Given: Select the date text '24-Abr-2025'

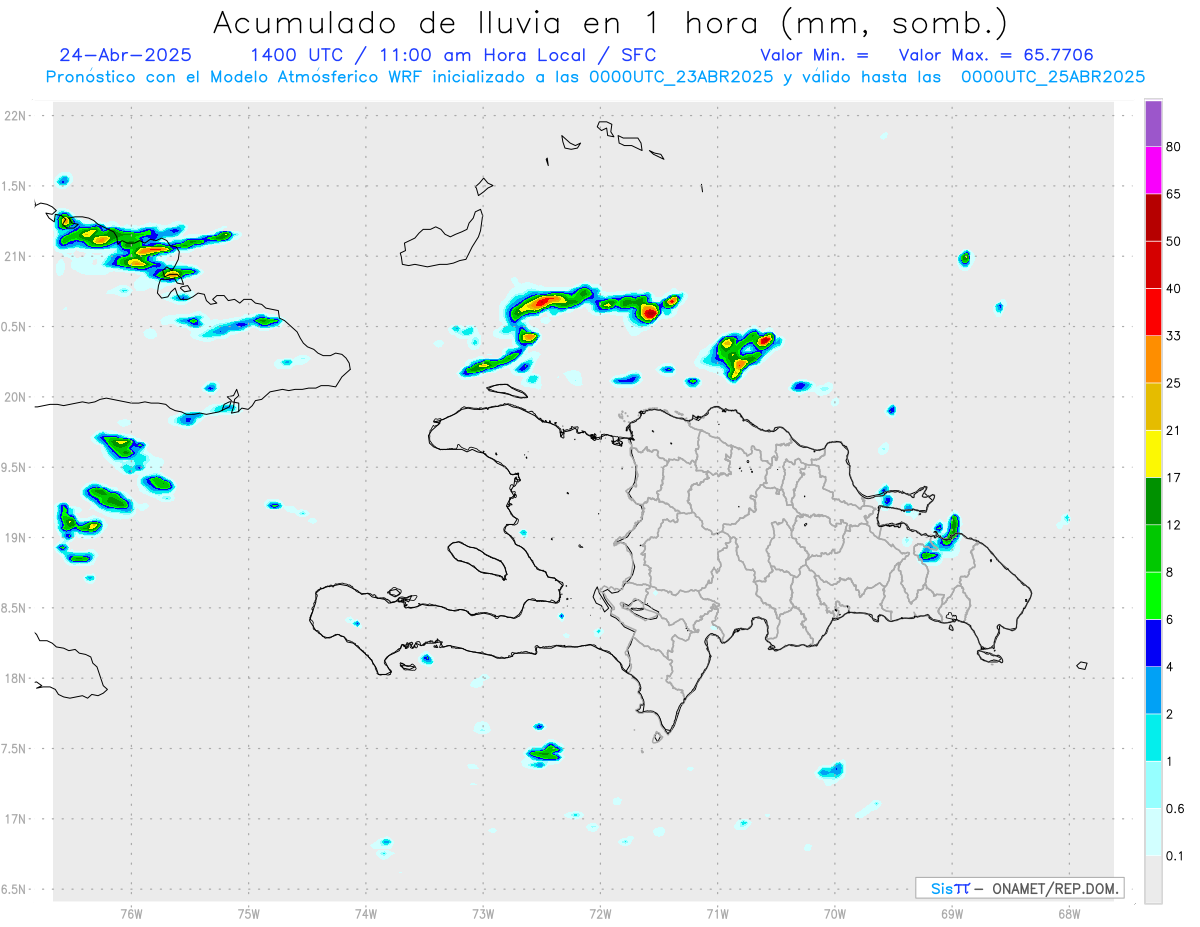Looking at the screenshot, I should pyautogui.click(x=125, y=55).
